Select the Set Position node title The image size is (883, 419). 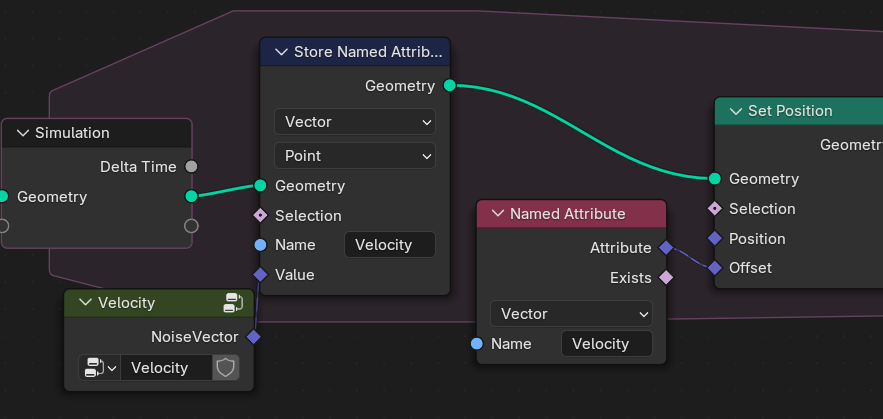790,112
